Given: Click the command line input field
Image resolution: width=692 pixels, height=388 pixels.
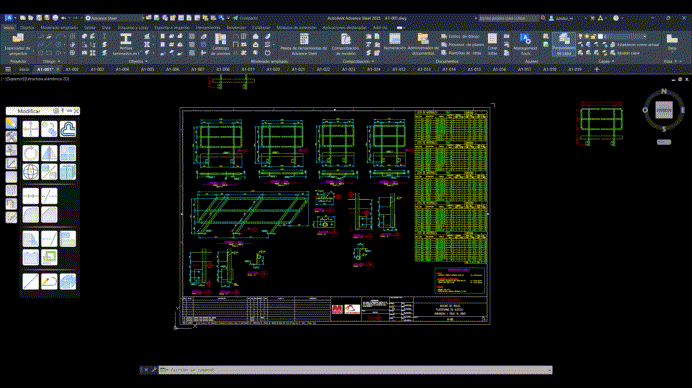Looking at the screenshot, I should point(355,370).
